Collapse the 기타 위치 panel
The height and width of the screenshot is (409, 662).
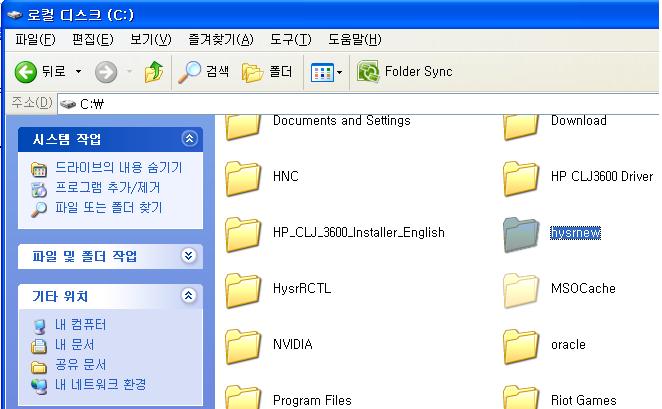(x=189, y=296)
